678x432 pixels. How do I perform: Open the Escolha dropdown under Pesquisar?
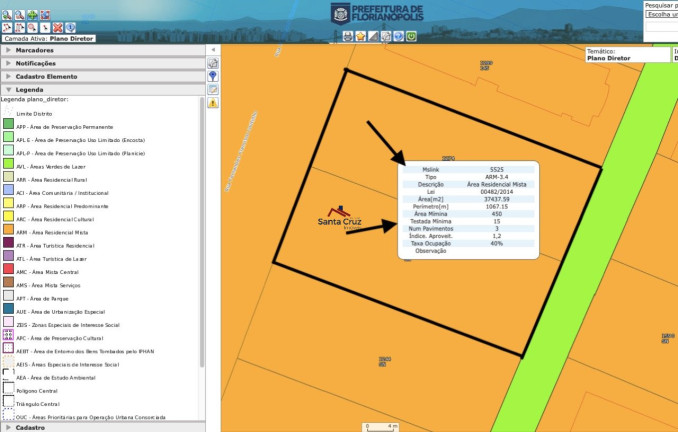[x=662, y=14]
